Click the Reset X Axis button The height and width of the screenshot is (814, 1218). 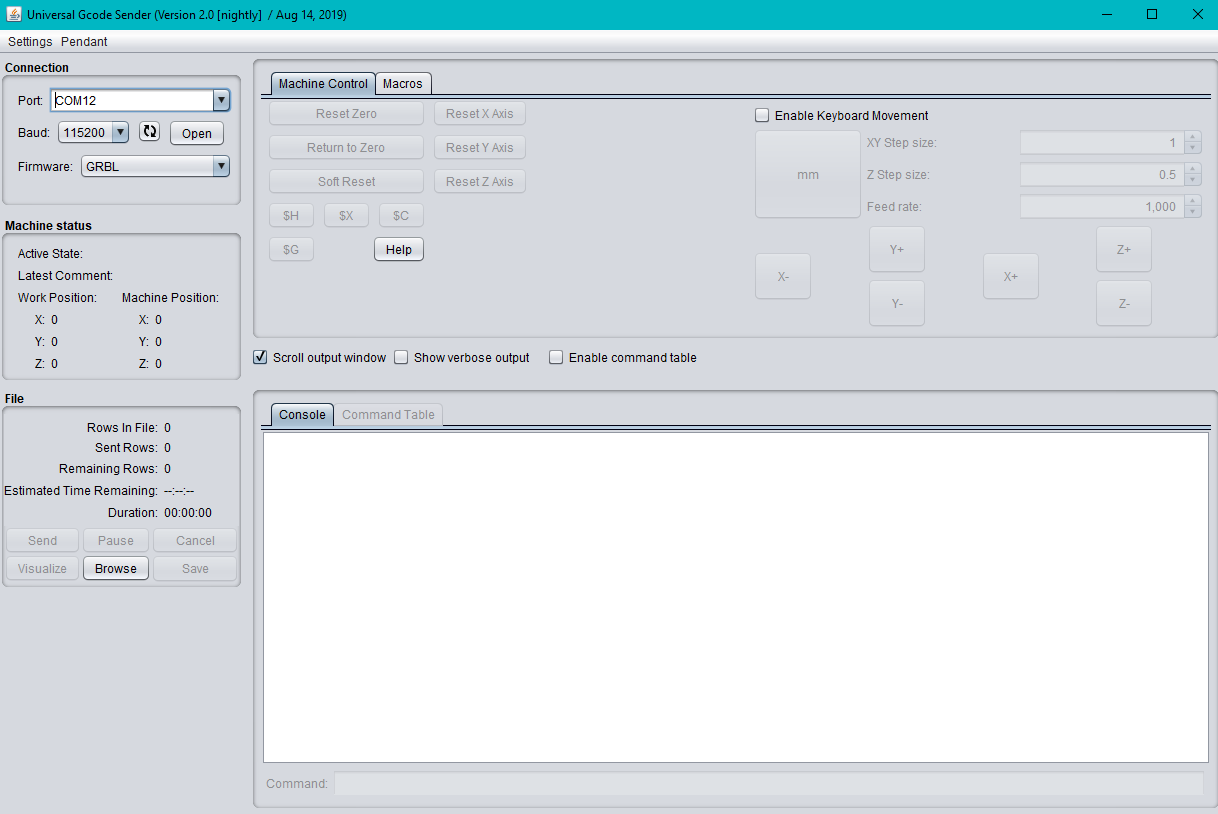pos(480,114)
